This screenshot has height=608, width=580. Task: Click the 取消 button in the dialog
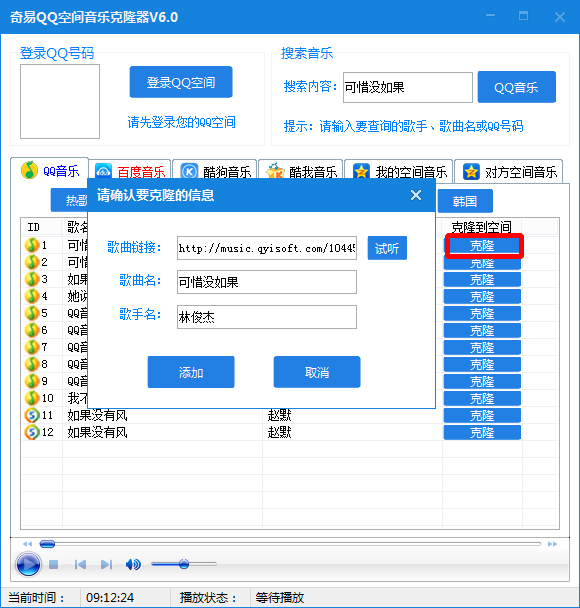(317, 372)
